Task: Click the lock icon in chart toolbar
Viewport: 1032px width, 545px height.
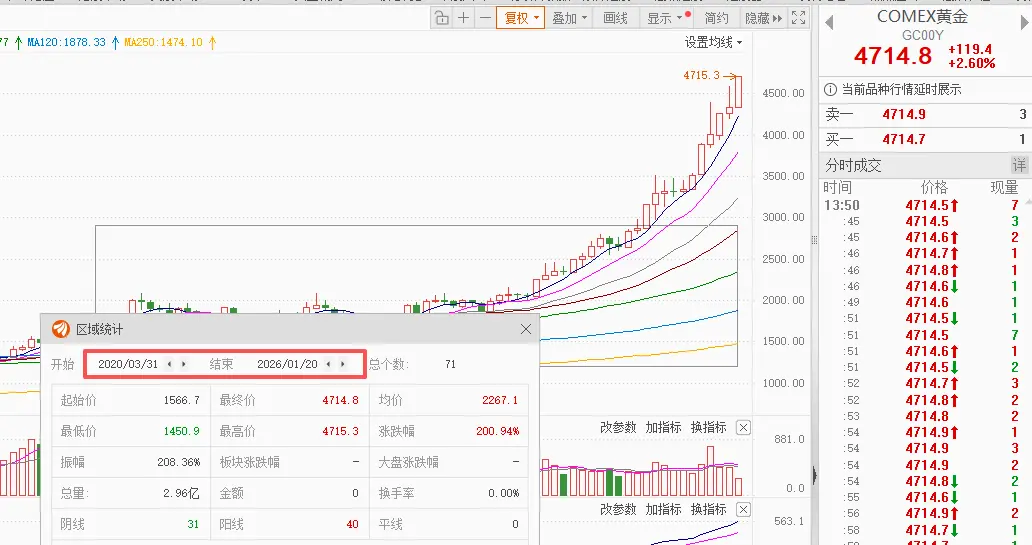Action: point(442,18)
